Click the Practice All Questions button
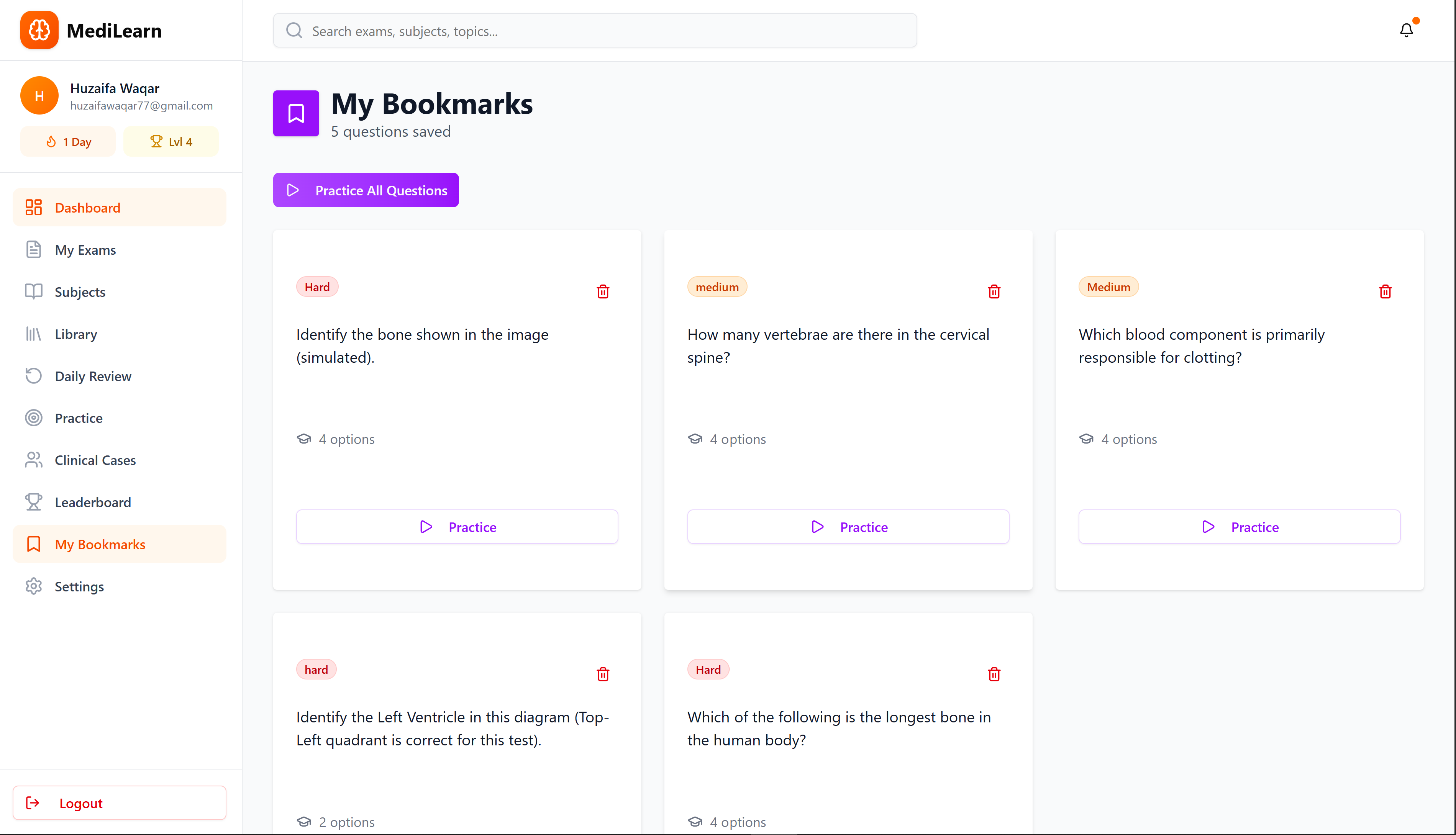The image size is (1456, 835). point(366,190)
